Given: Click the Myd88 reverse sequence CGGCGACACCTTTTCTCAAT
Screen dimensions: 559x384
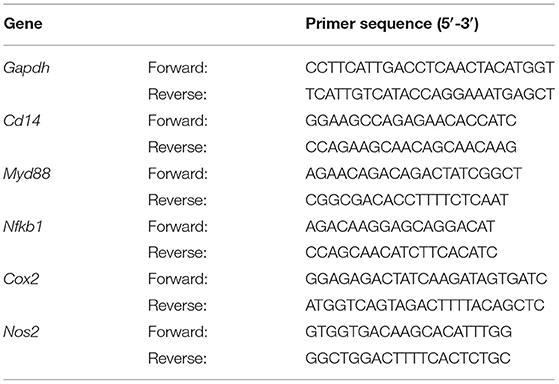Looking at the screenshot, I should [407, 200].
